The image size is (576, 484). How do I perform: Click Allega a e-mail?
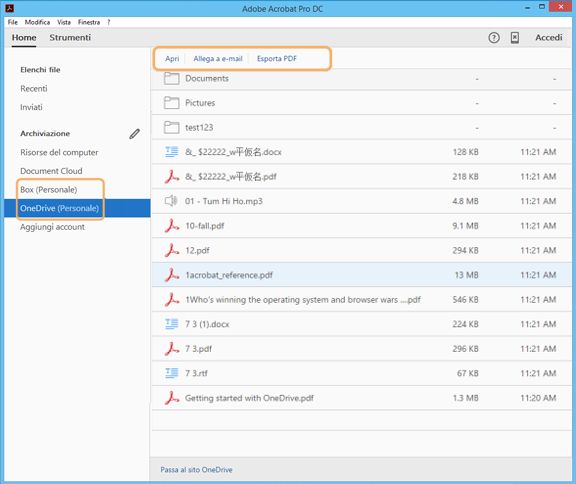point(218,59)
